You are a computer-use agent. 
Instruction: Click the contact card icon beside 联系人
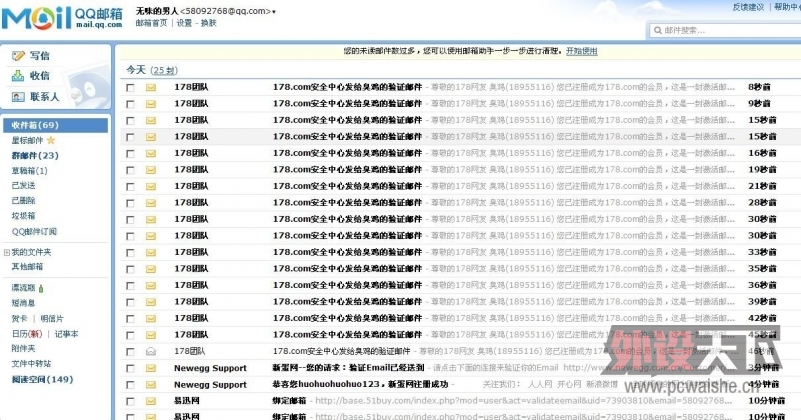(18, 97)
